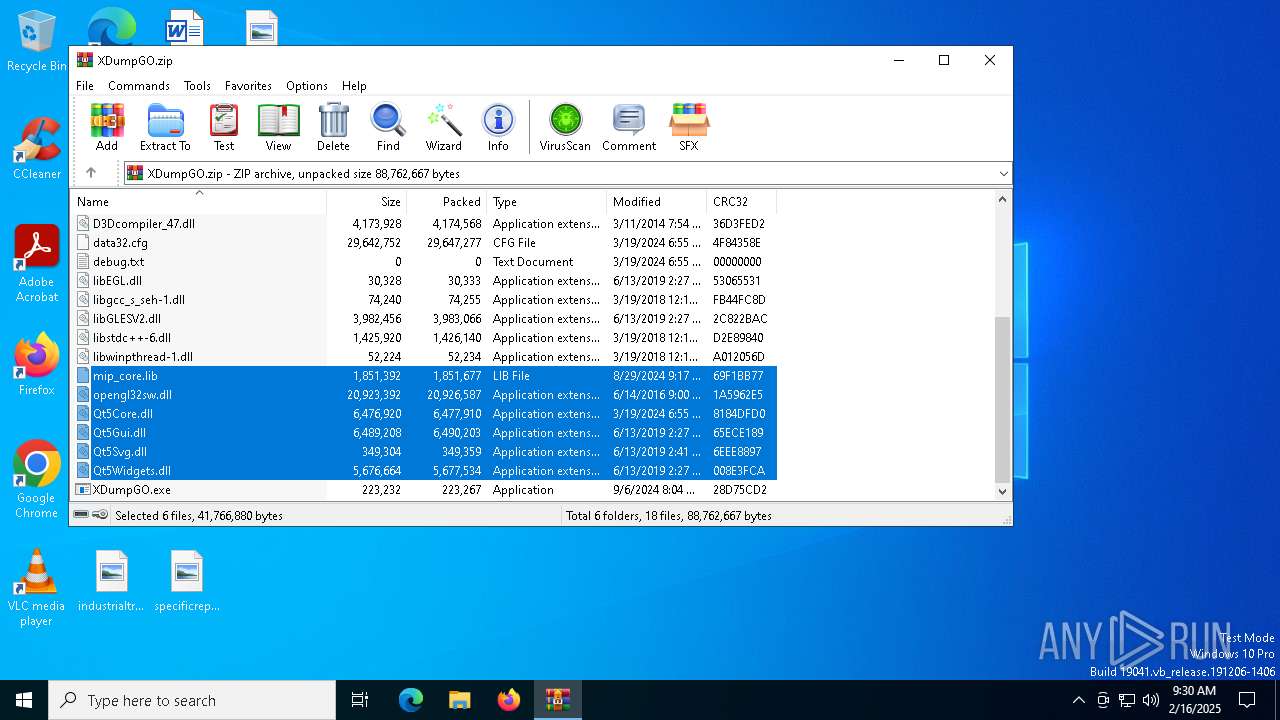Click the scrollbar up arrow

1002,200
